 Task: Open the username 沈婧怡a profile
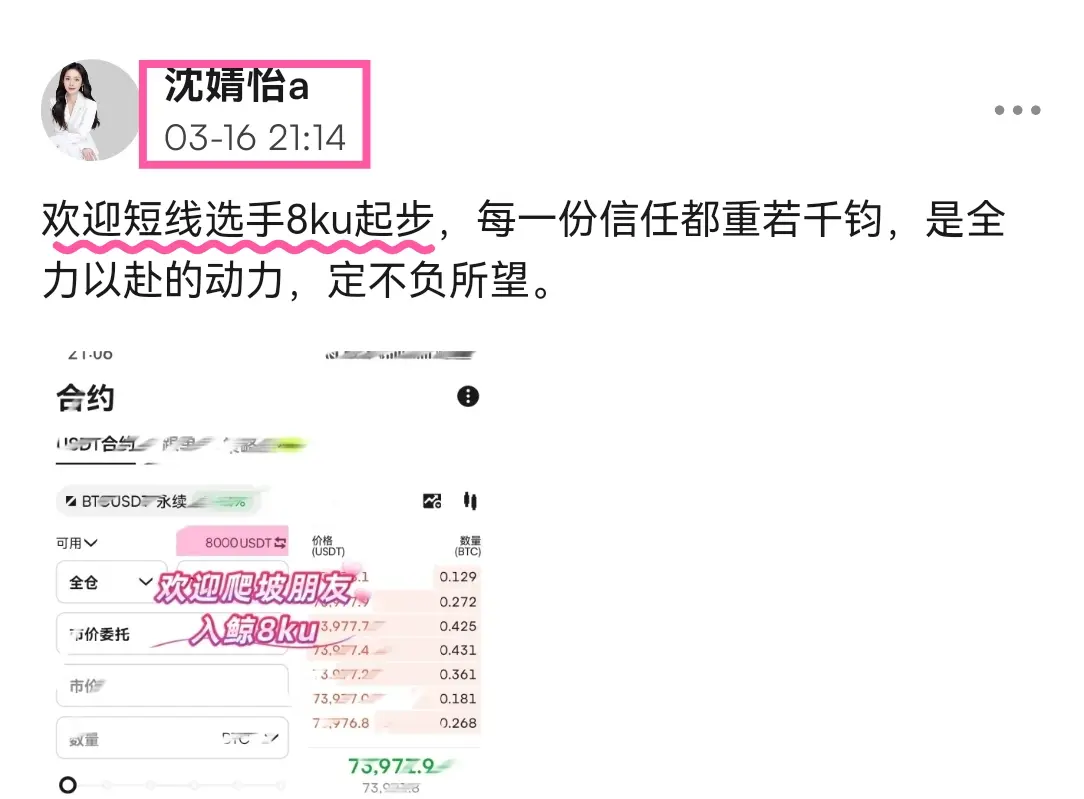point(236,86)
